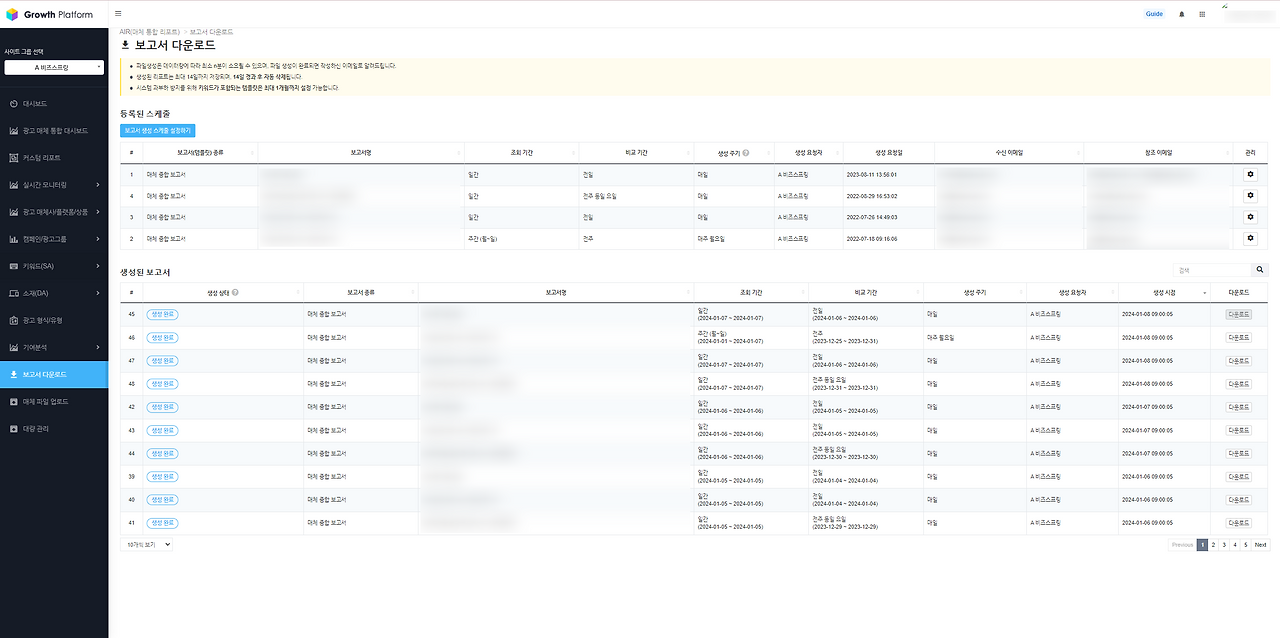Open the notifications bell

[x=1182, y=14]
